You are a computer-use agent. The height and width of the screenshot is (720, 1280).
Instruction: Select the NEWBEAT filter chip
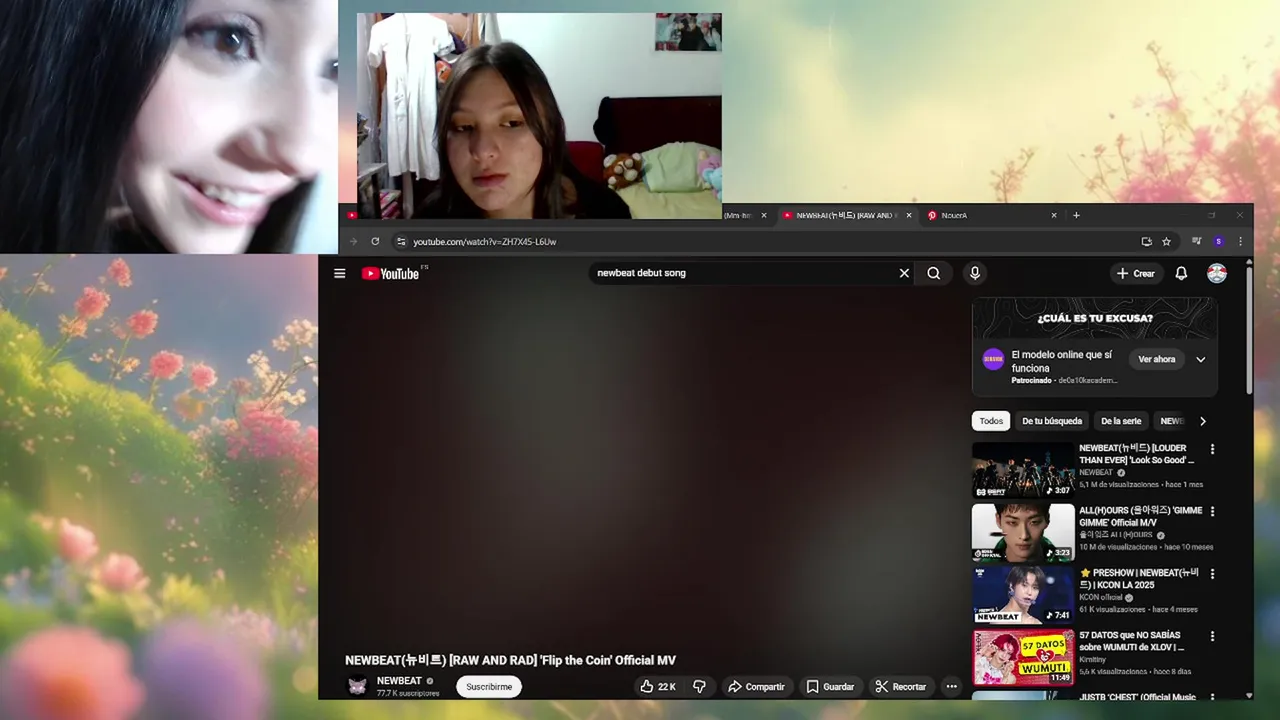pos(1171,421)
